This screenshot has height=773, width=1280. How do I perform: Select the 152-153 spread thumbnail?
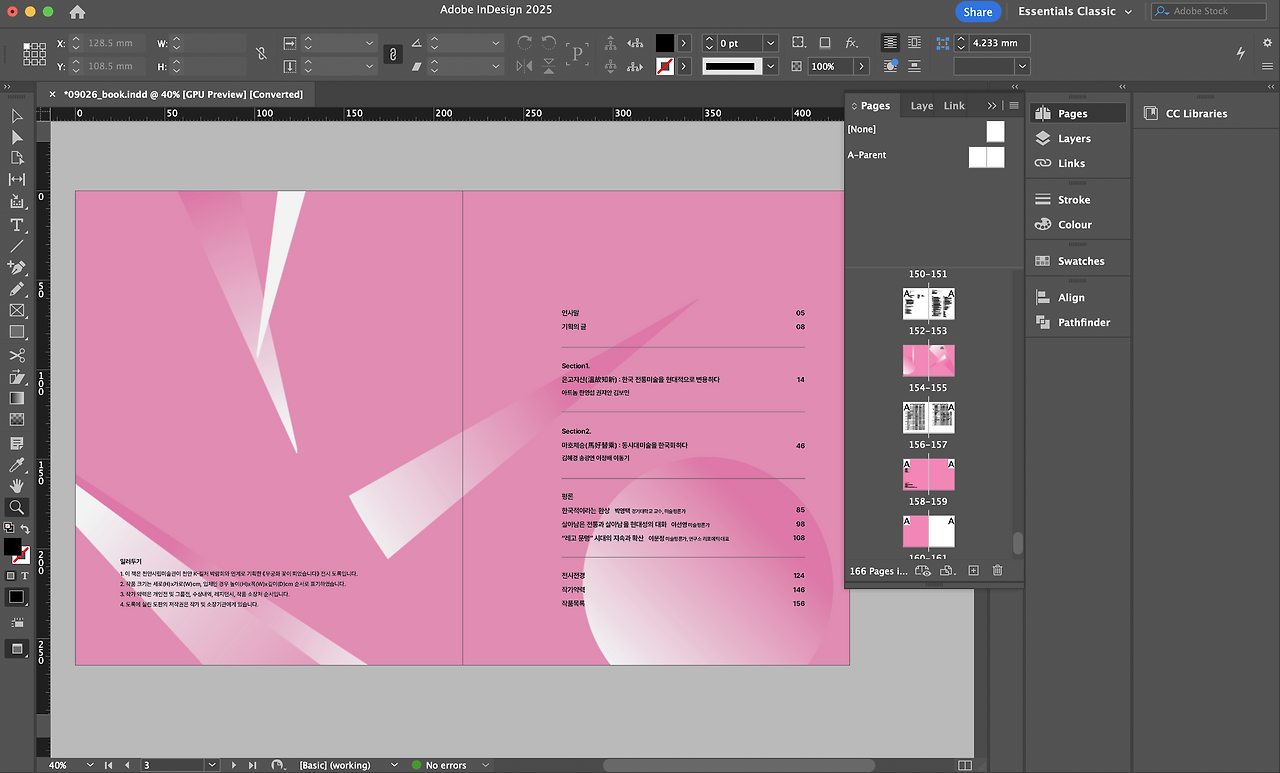pos(929,304)
